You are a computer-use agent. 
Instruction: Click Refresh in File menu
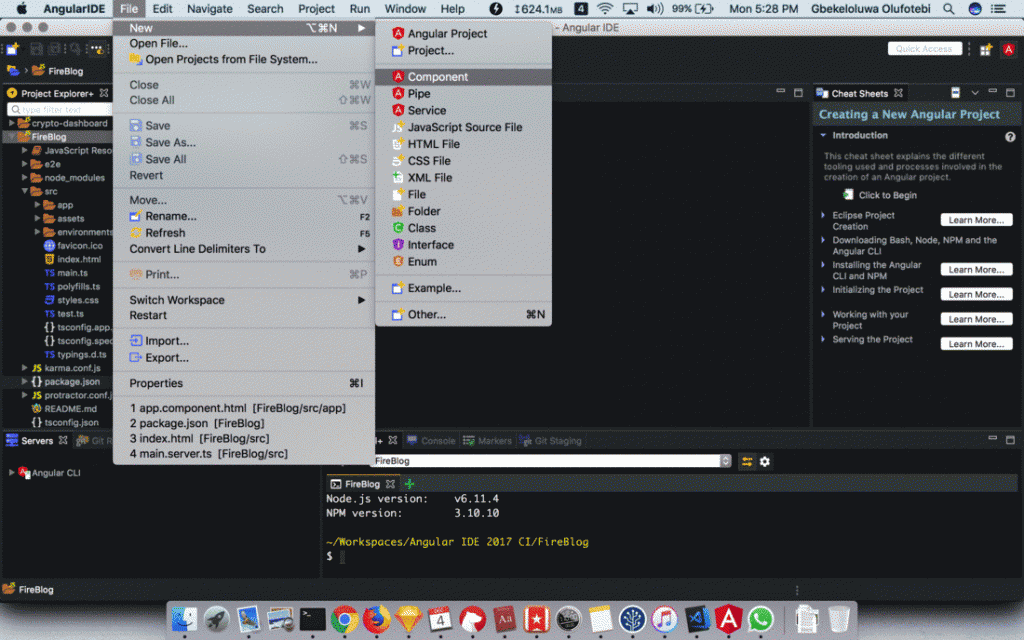pyautogui.click(x=244, y=233)
